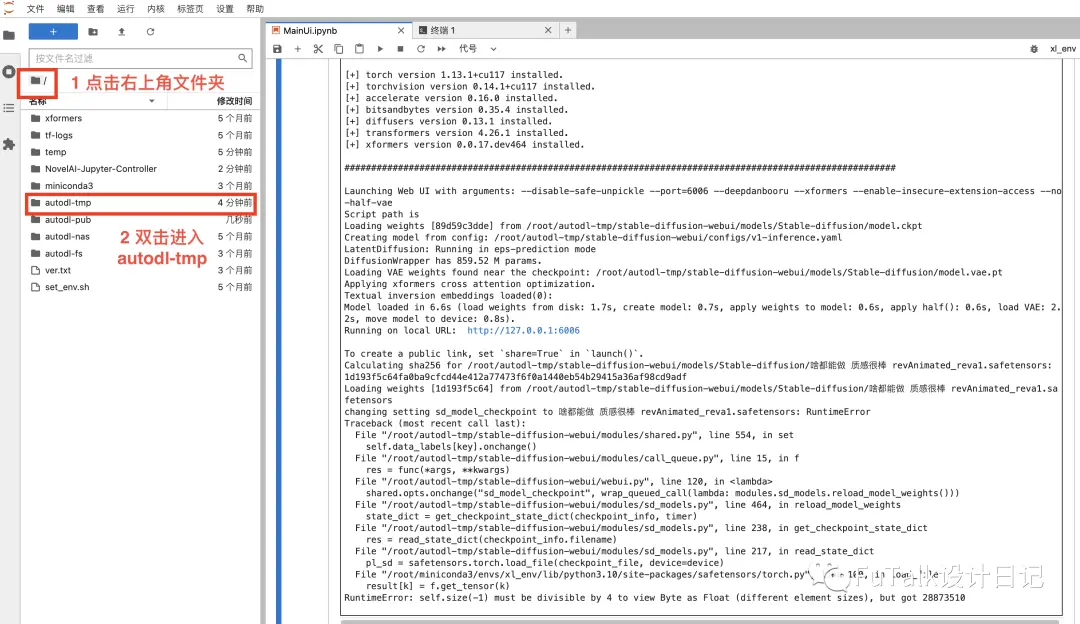Restart kernel and run all cells icon
Screen dimensions: 1080x624
442,49
